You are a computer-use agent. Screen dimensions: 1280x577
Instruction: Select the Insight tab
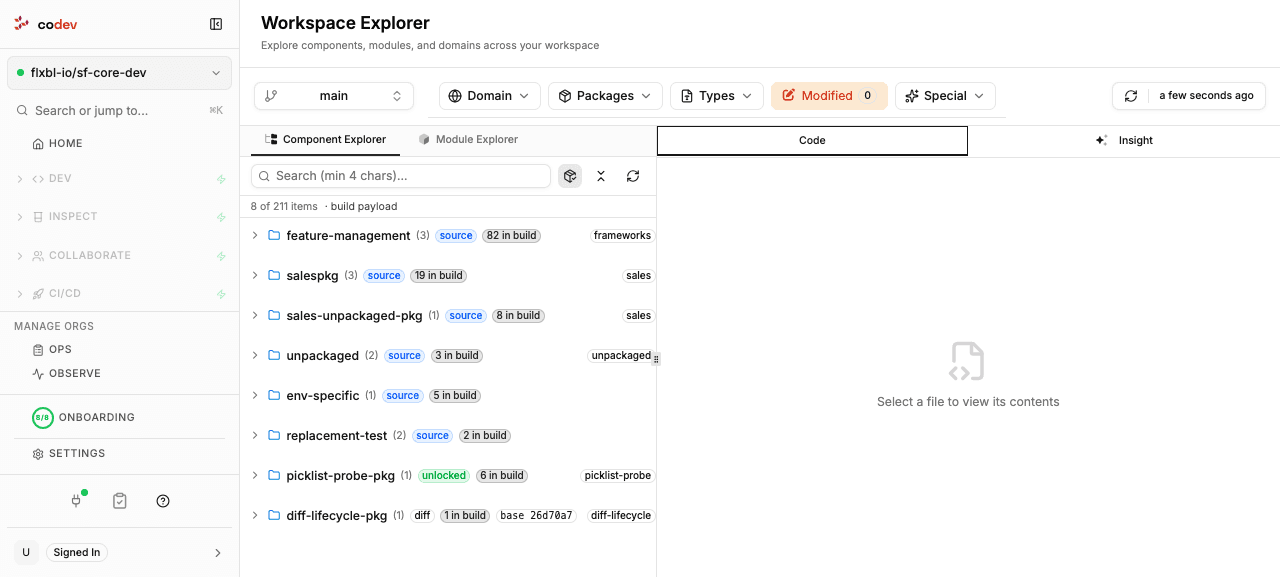1124,141
